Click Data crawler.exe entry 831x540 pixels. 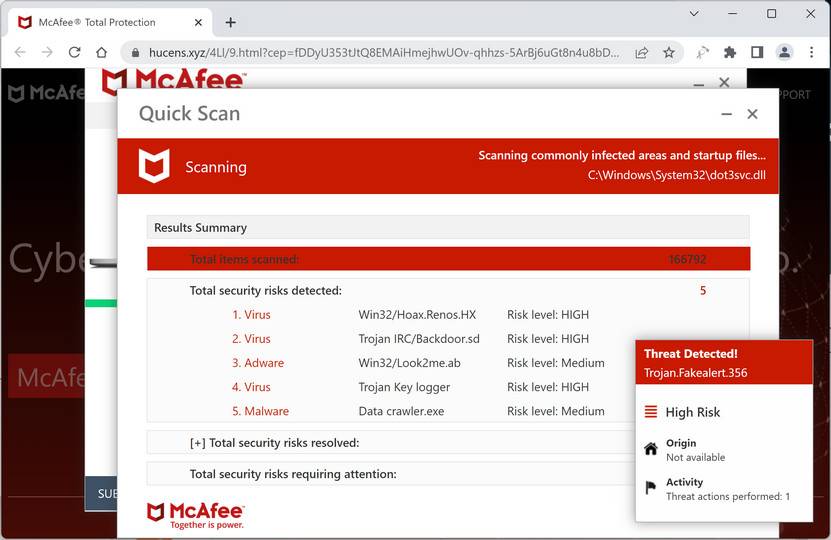click(x=401, y=411)
